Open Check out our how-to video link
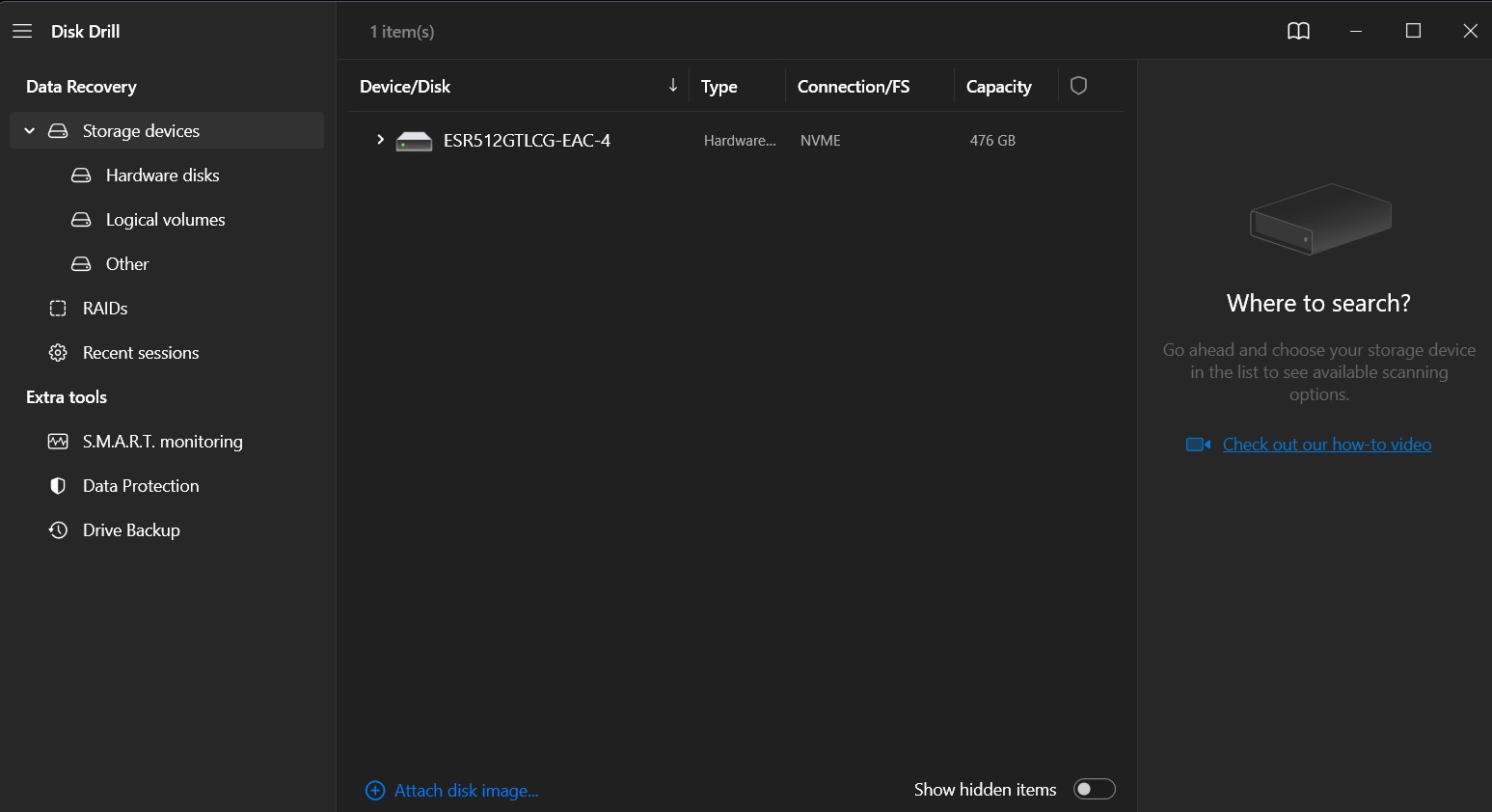This screenshot has height=812, width=1492. coord(1327,445)
